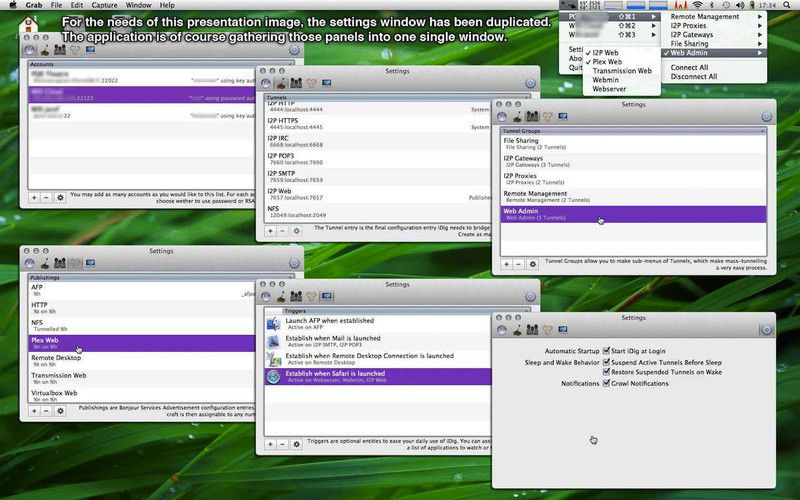The image size is (800, 500).
Task: Click the Bonjour toolbar icon in the checkbox settings window
Action: tap(547, 330)
